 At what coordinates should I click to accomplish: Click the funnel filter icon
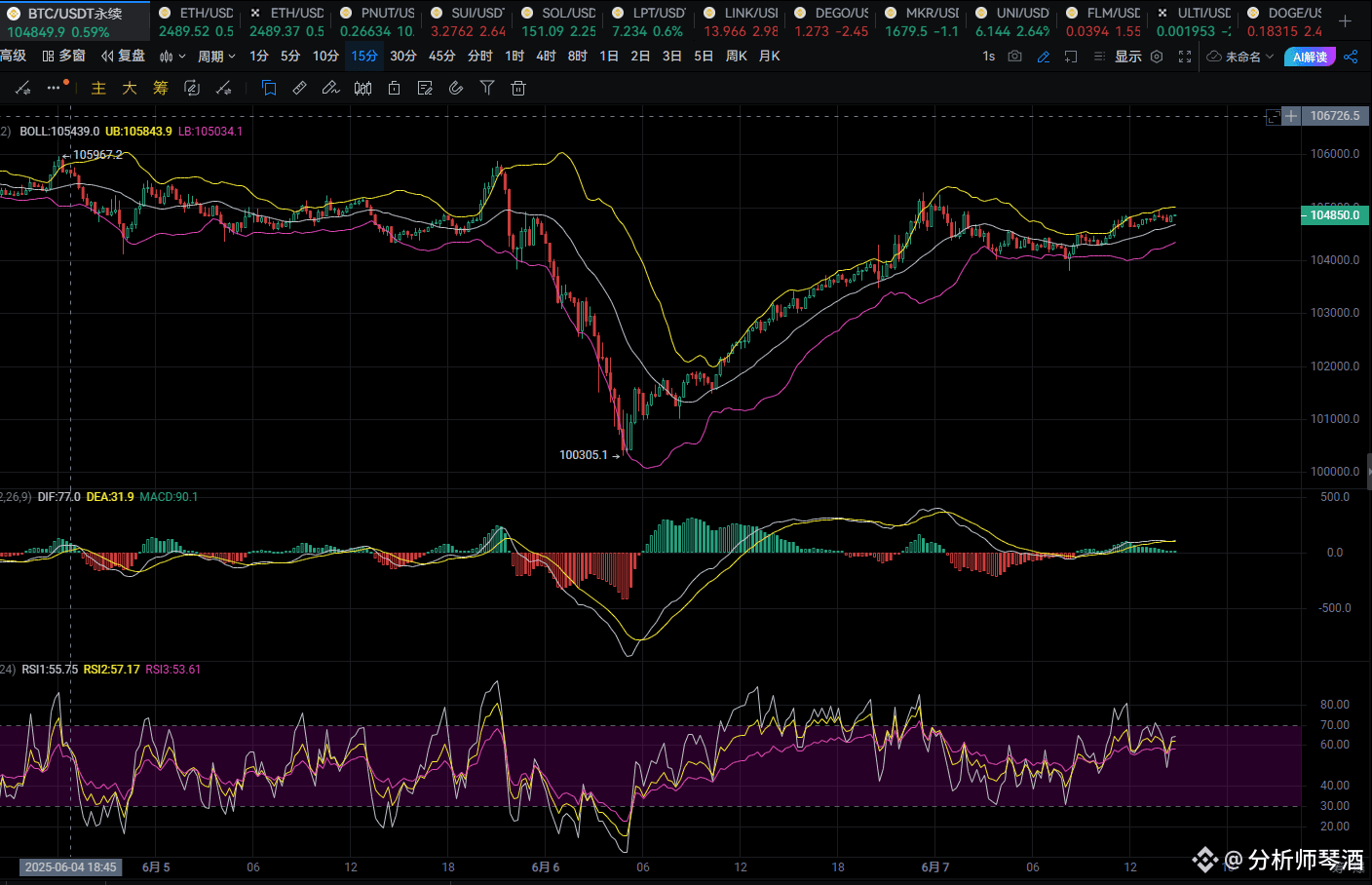pyautogui.click(x=487, y=89)
